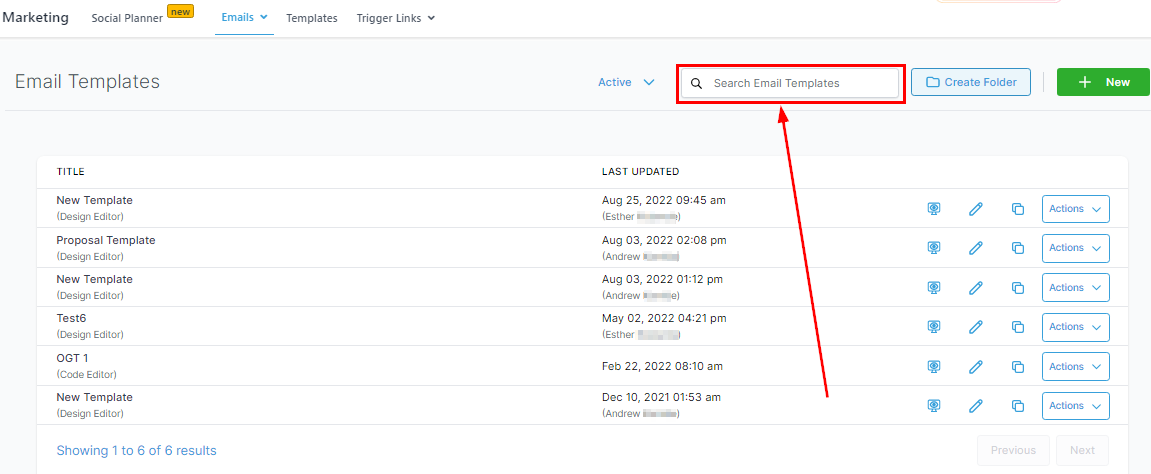The height and width of the screenshot is (474, 1151).
Task: Preview the Test6 template
Action: coord(934,327)
